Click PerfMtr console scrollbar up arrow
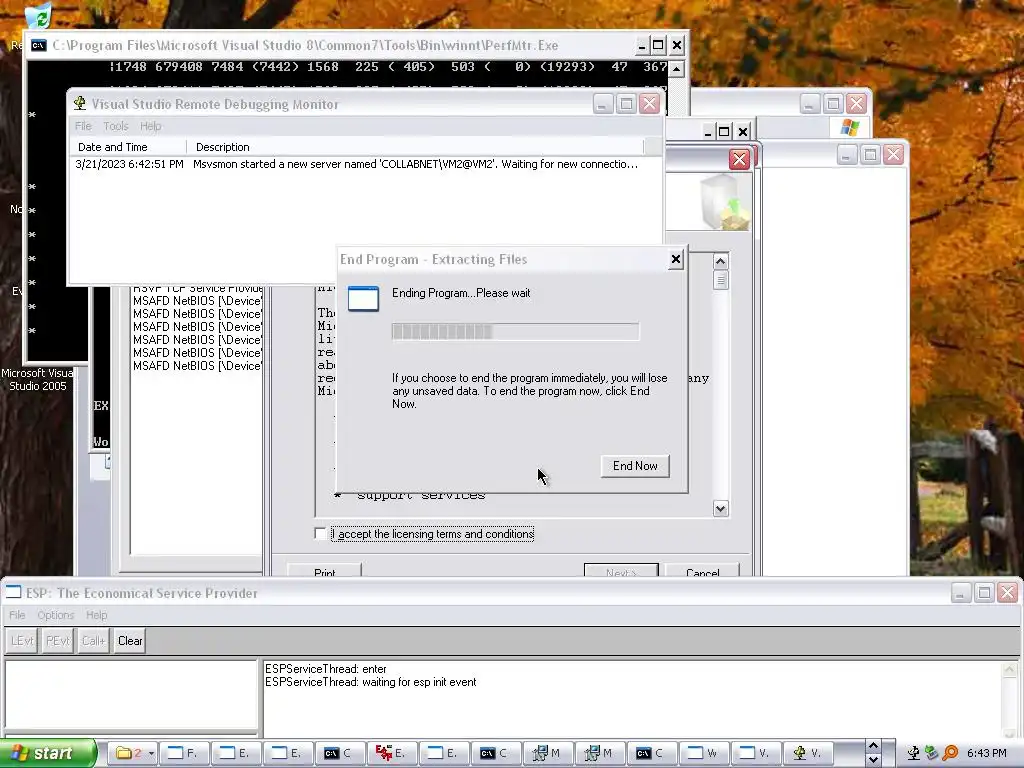This screenshot has width=1024, height=768. click(677, 68)
